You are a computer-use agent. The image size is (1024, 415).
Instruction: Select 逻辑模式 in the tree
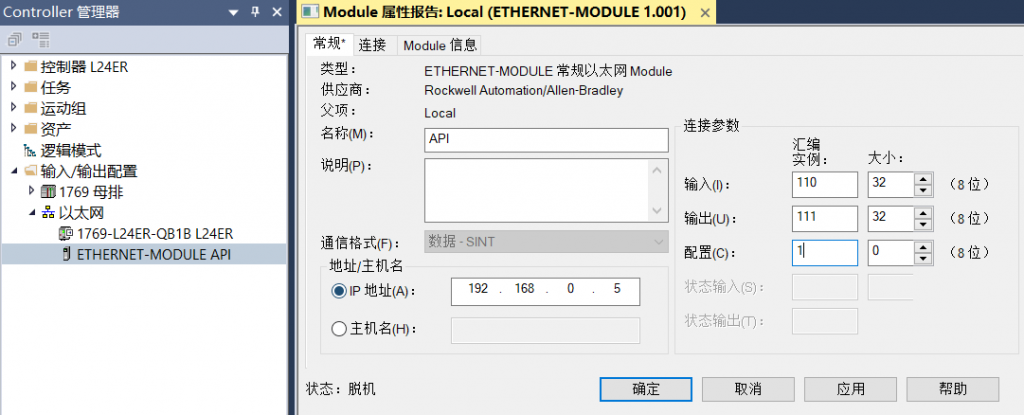tap(71, 150)
